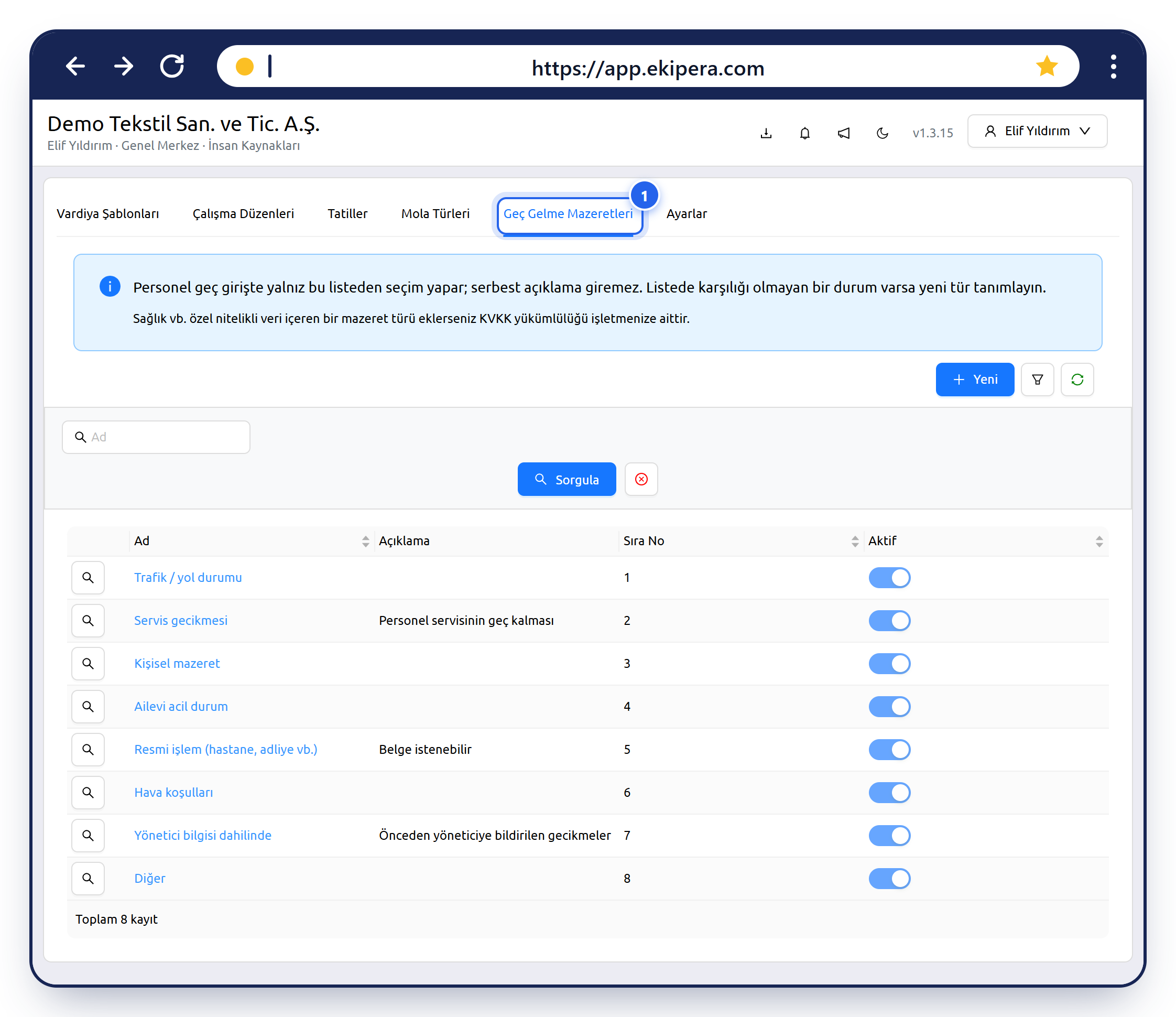The image size is (1176, 1017).
Task: Click the browser address bar URL
Action: (x=648, y=68)
